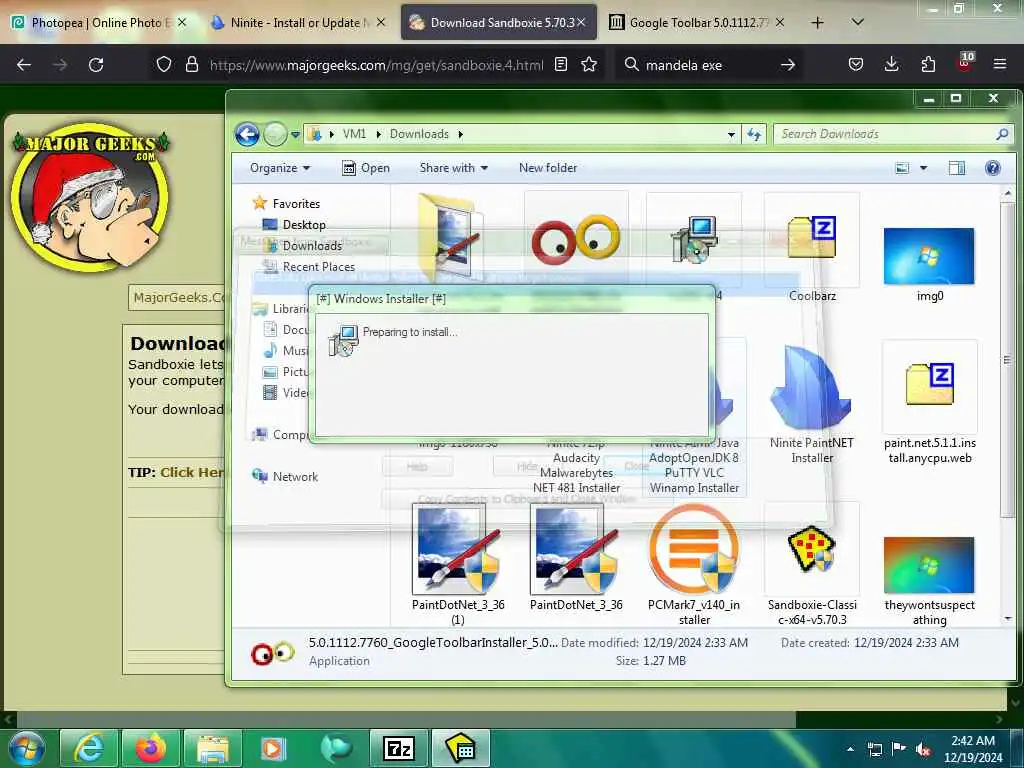Close the Download Sandboxie tab
The height and width of the screenshot is (768, 1024).
[x=581, y=23]
